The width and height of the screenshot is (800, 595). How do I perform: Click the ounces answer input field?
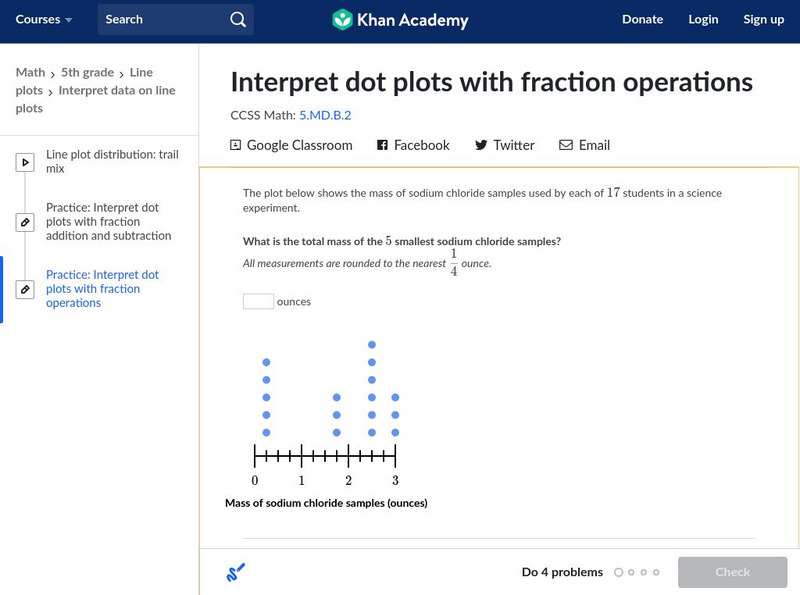tap(258, 301)
